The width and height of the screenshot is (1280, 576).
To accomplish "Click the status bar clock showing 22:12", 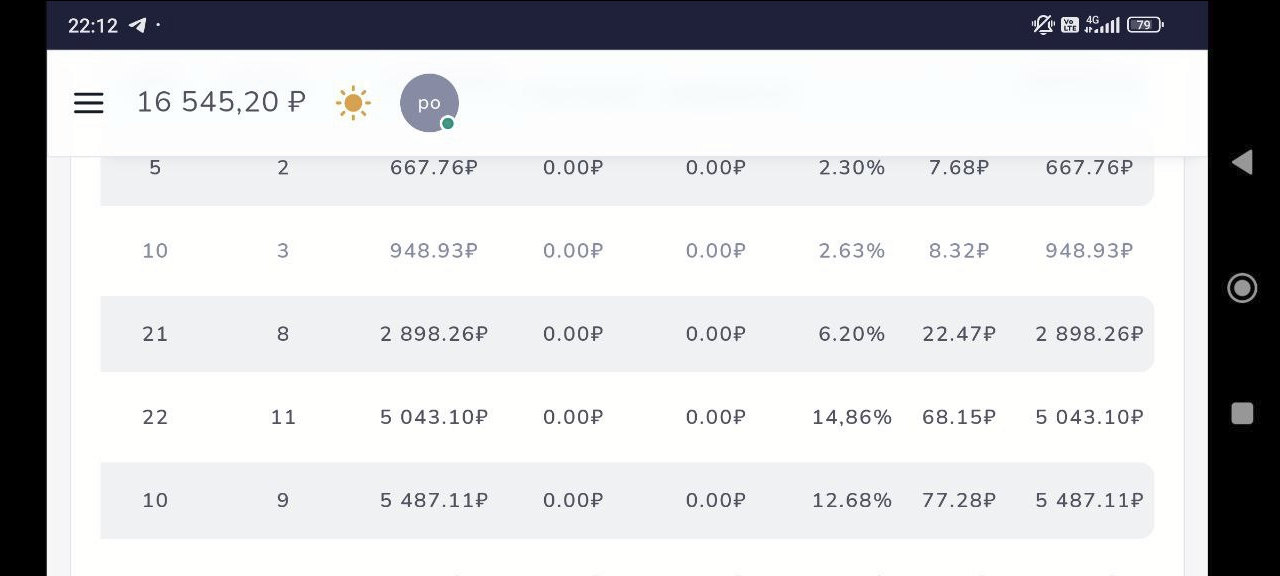I will pos(93,26).
